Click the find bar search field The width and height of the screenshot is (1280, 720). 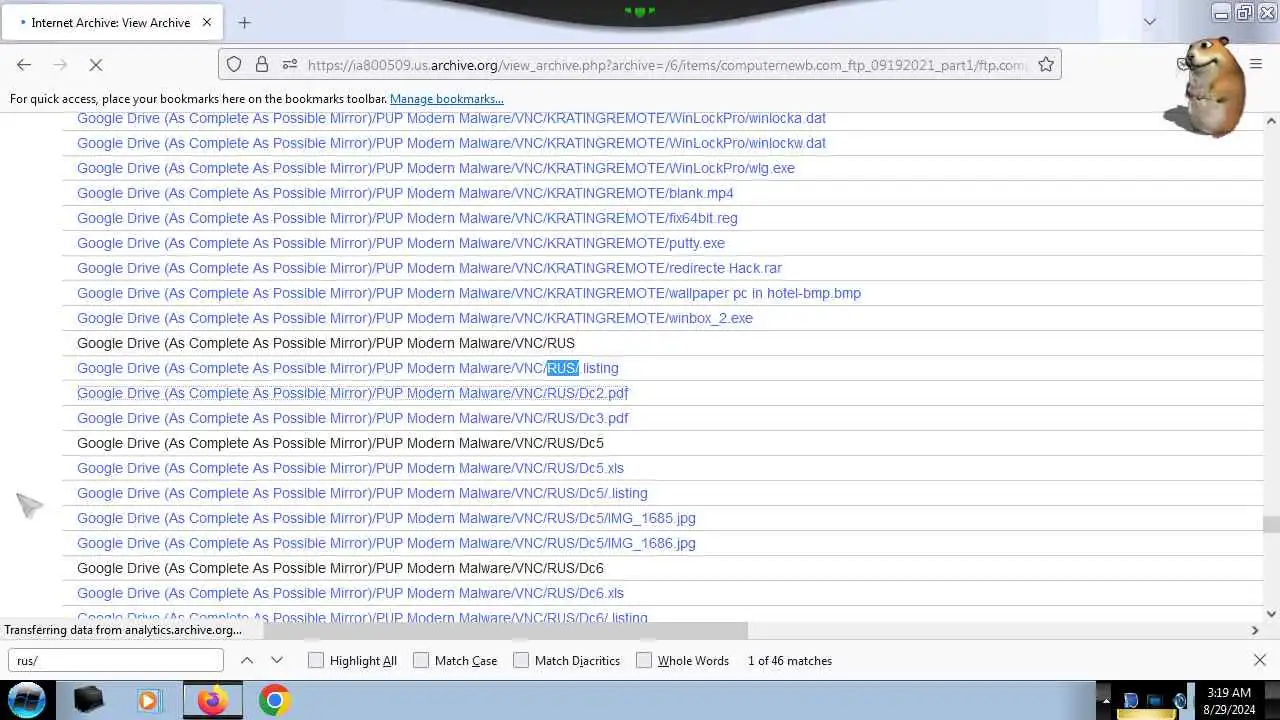click(116, 660)
